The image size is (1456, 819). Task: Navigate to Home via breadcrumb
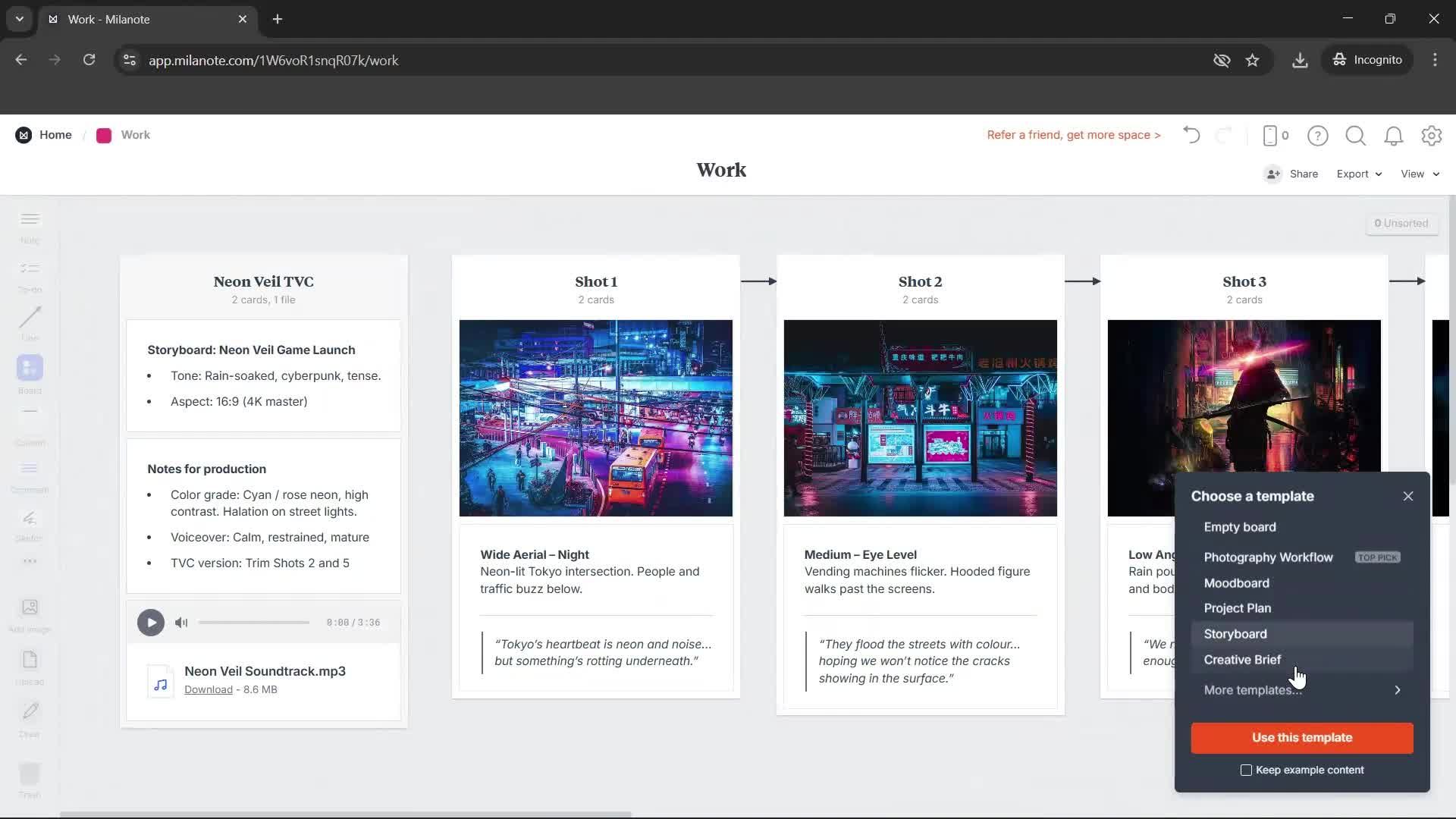54,134
